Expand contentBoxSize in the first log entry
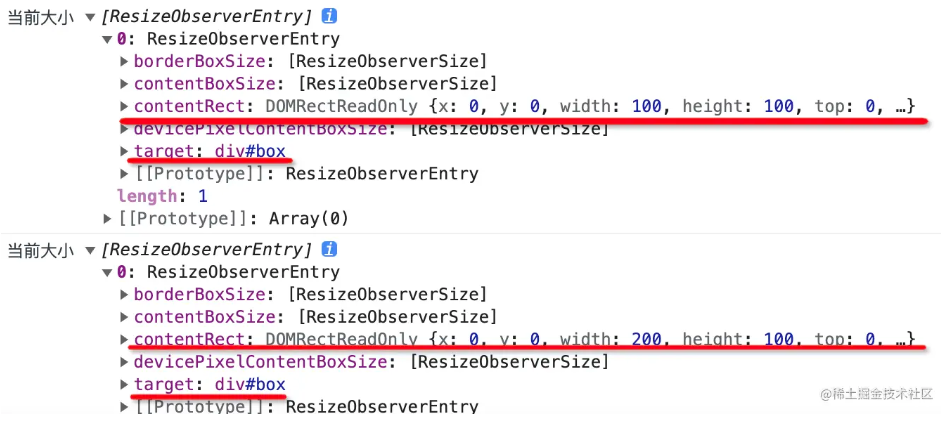 (x=124, y=84)
